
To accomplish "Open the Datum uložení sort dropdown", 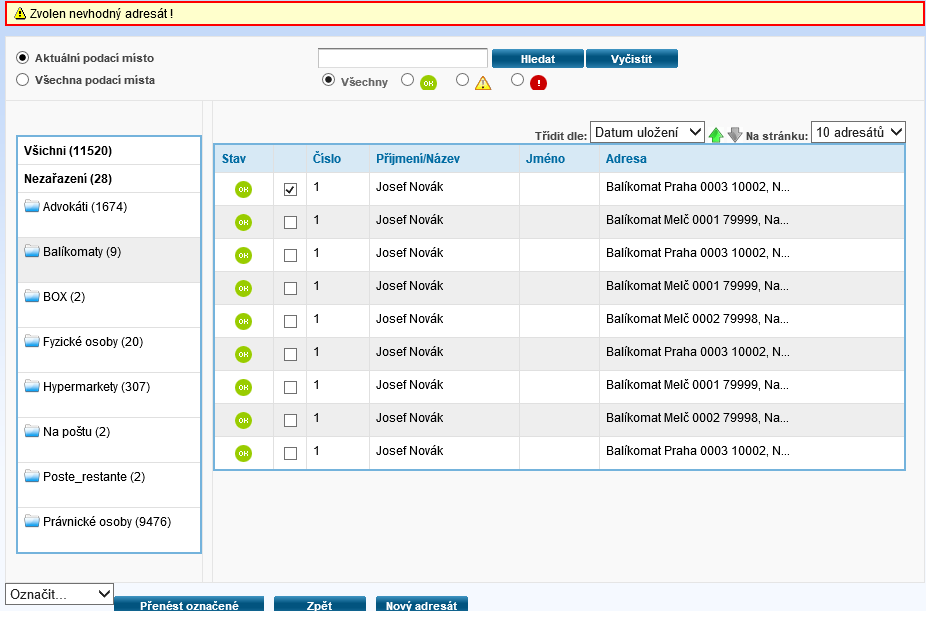I will tap(647, 132).
